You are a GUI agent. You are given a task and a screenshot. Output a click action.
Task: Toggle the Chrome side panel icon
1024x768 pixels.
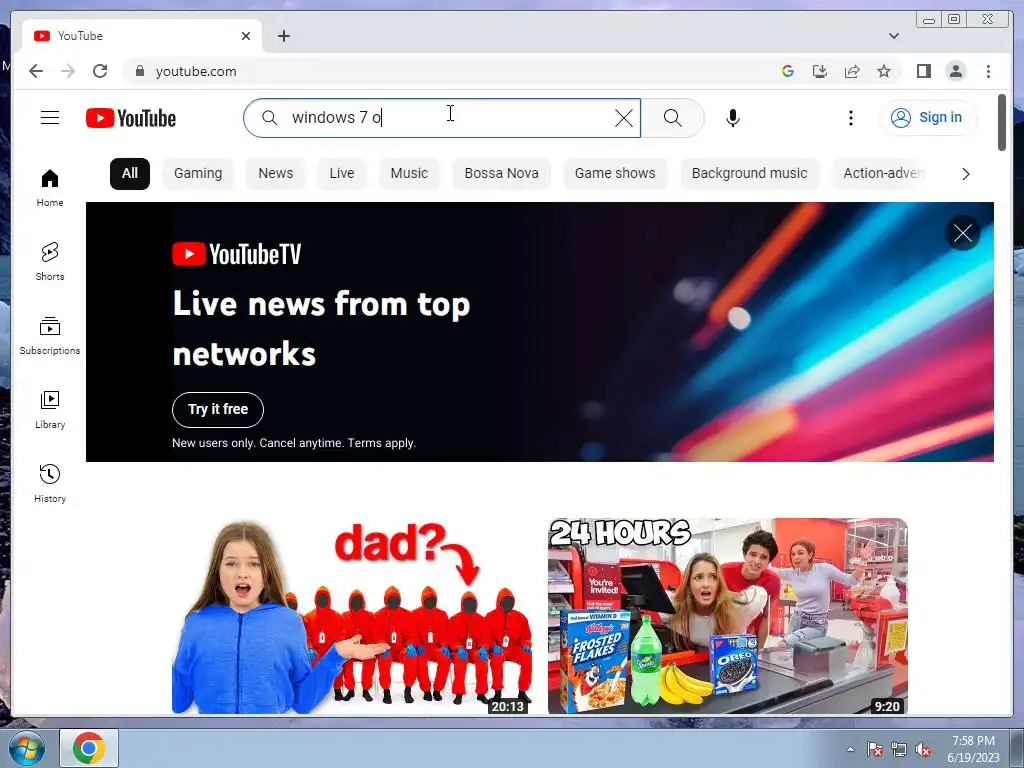click(x=923, y=71)
